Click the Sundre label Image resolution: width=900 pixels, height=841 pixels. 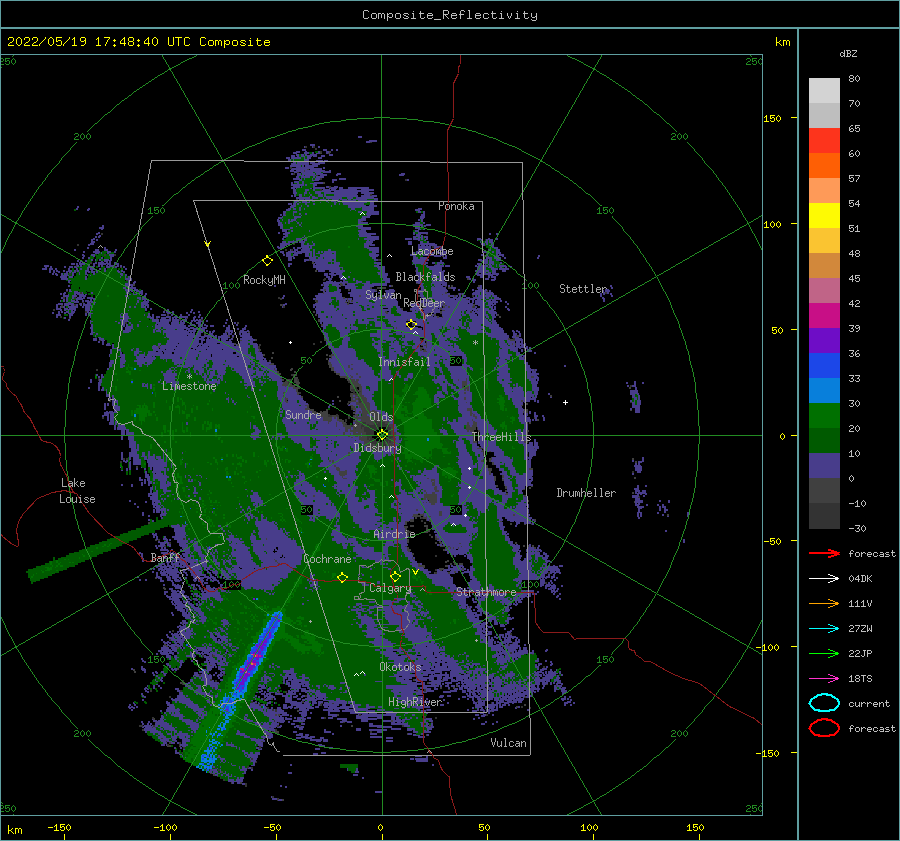coord(303,414)
